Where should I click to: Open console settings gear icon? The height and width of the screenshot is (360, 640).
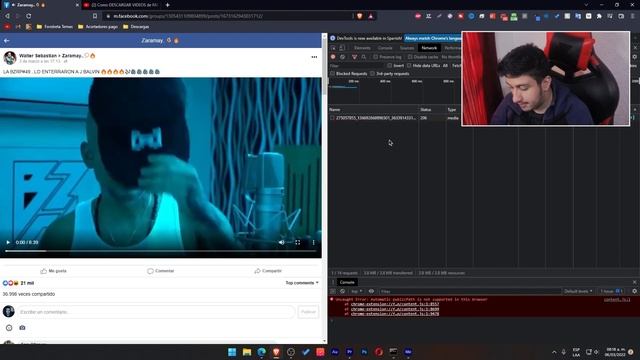tap(634, 291)
